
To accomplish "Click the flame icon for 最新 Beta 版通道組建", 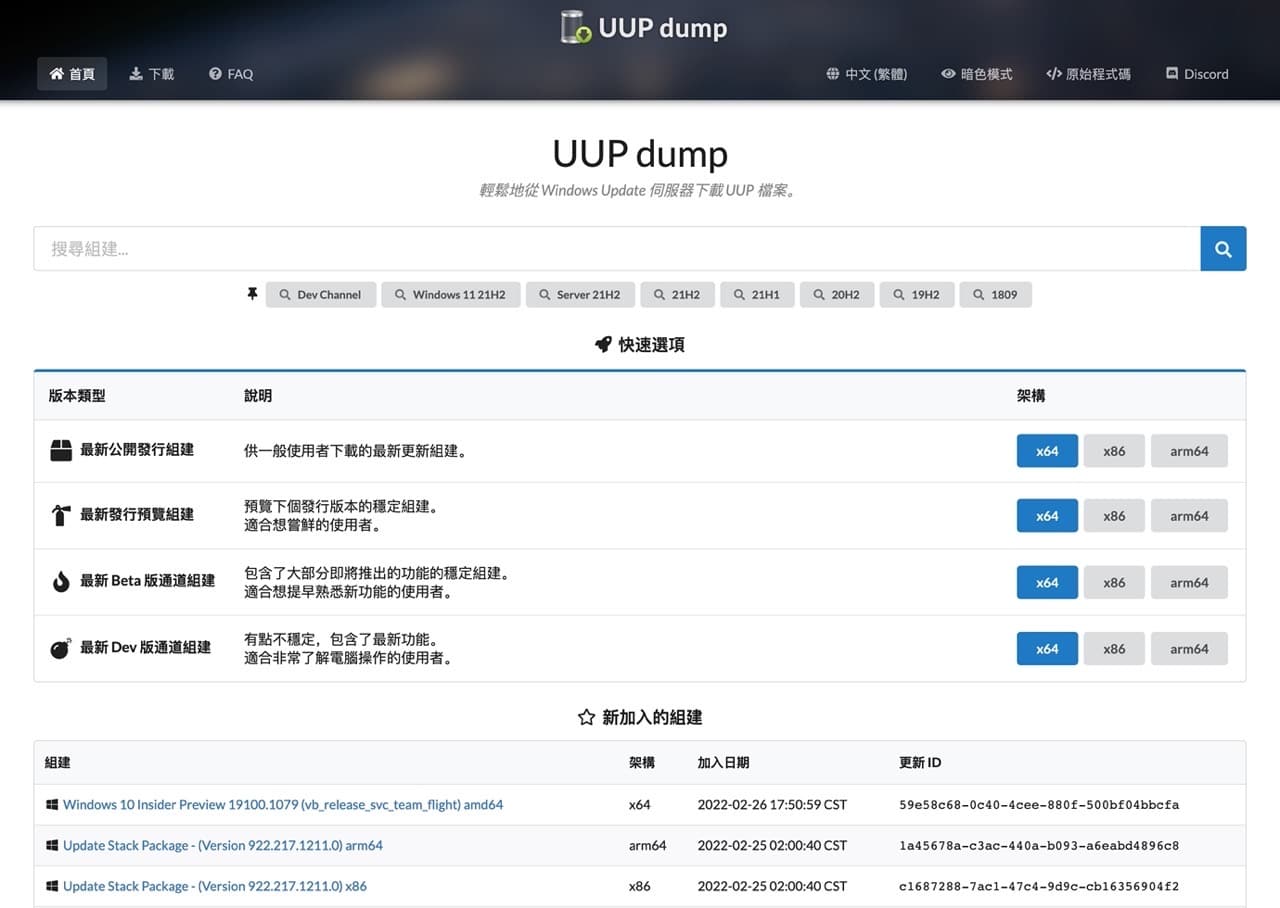I will tap(61, 582).
